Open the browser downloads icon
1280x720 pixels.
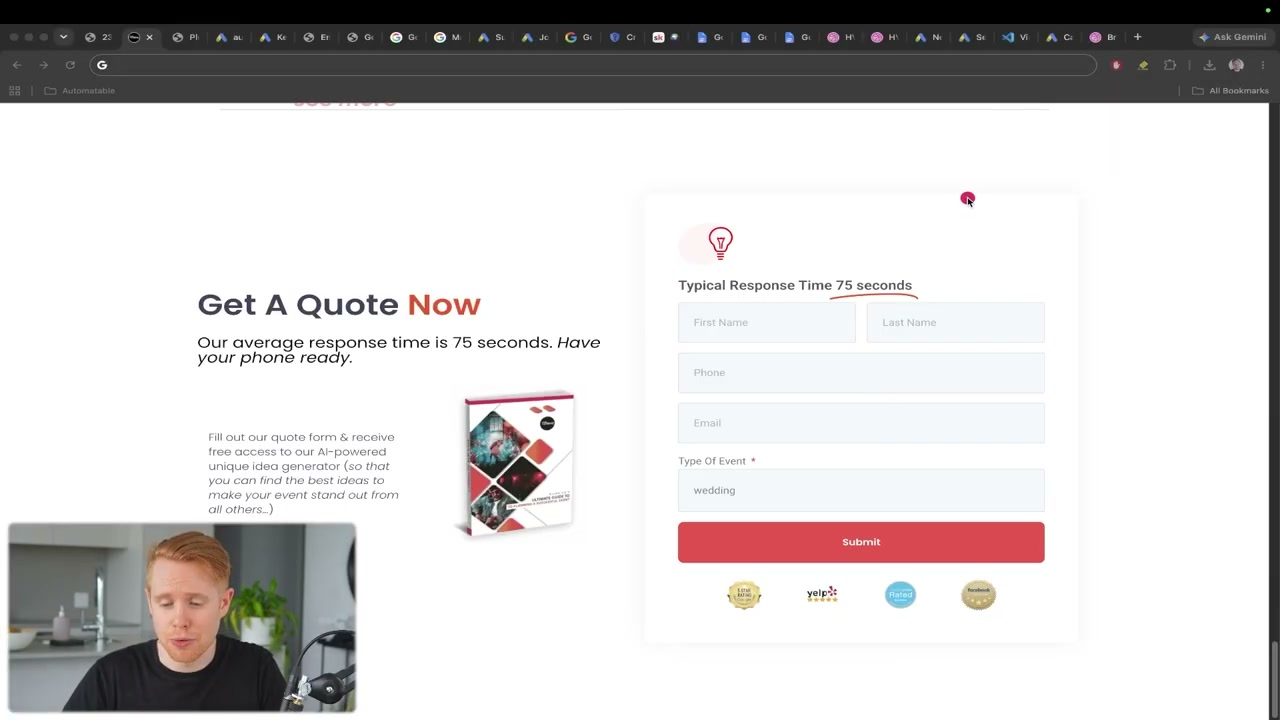tap(1209, 65)
